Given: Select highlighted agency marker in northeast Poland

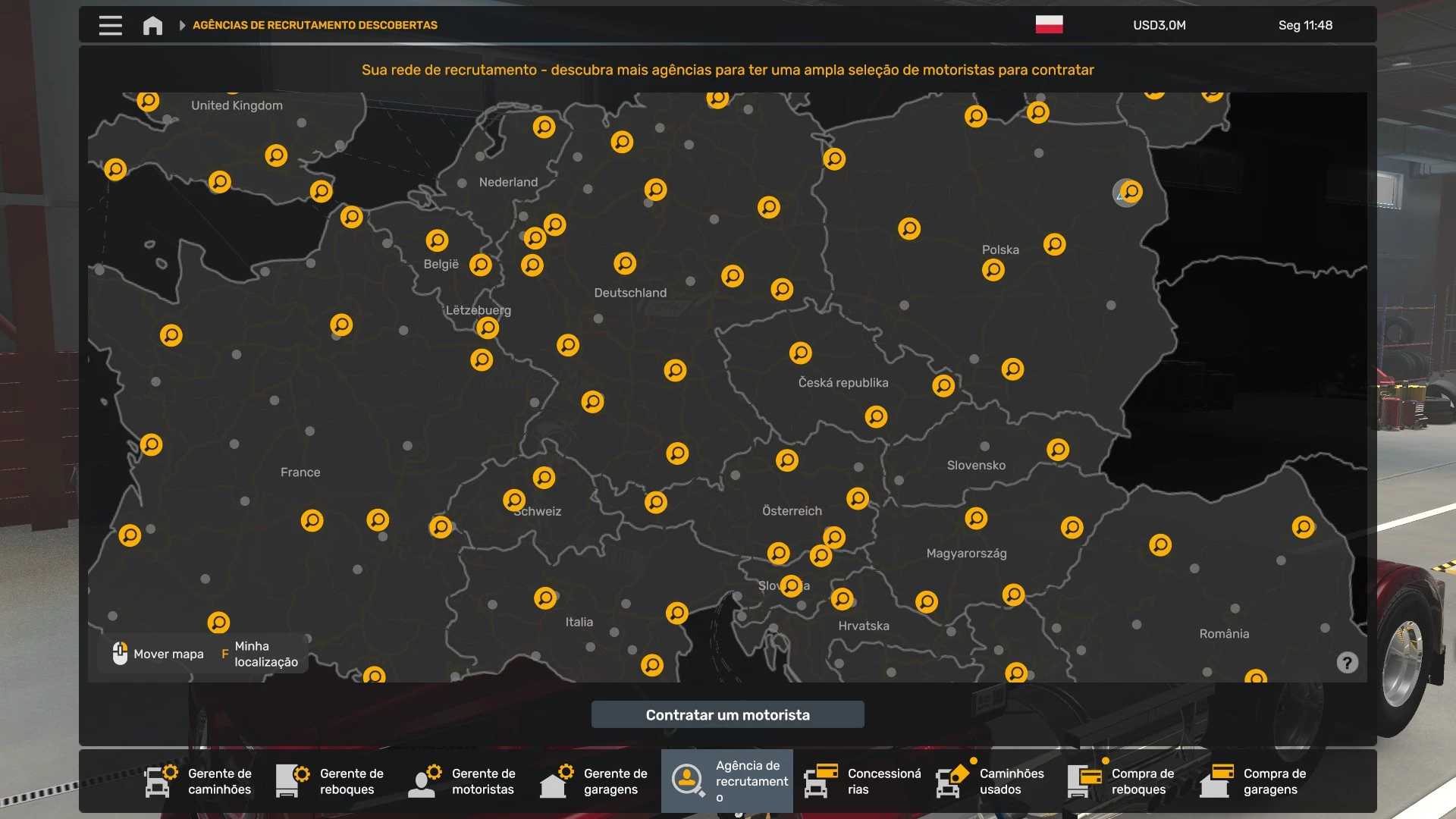Looking at the screenshot, I should [1129, 192].
